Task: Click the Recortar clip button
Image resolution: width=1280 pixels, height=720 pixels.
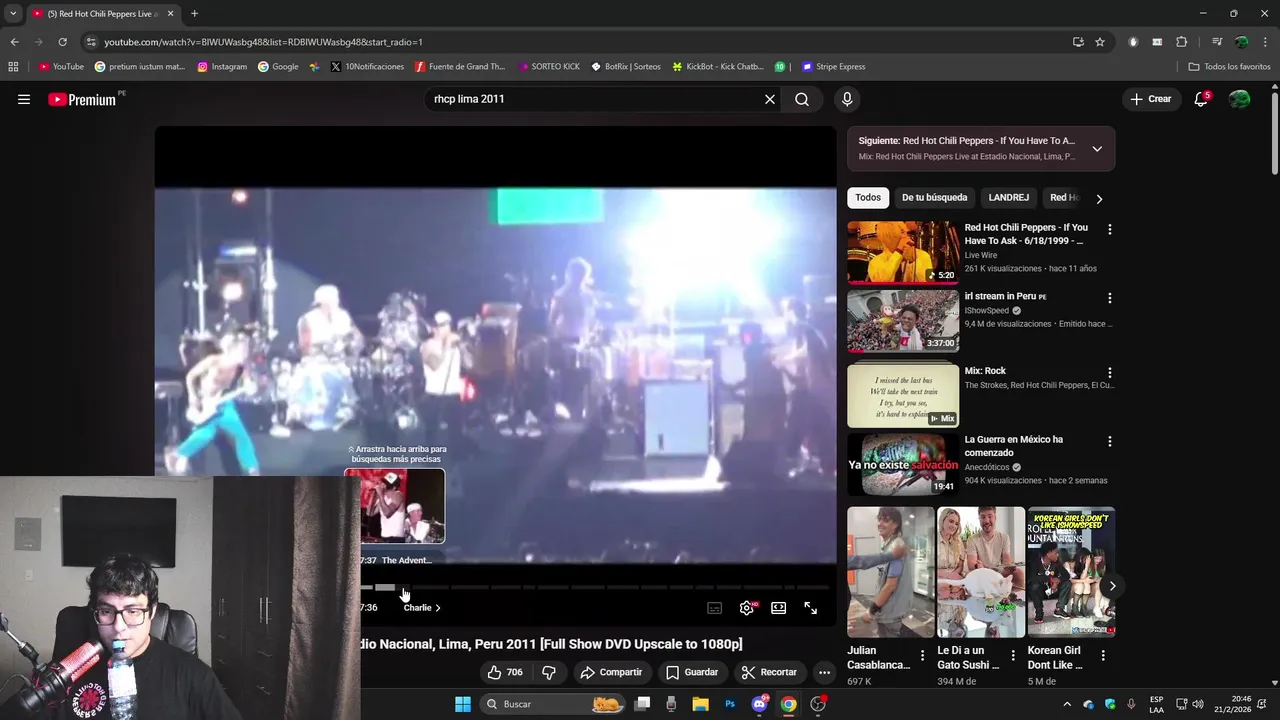Action: 769,672
